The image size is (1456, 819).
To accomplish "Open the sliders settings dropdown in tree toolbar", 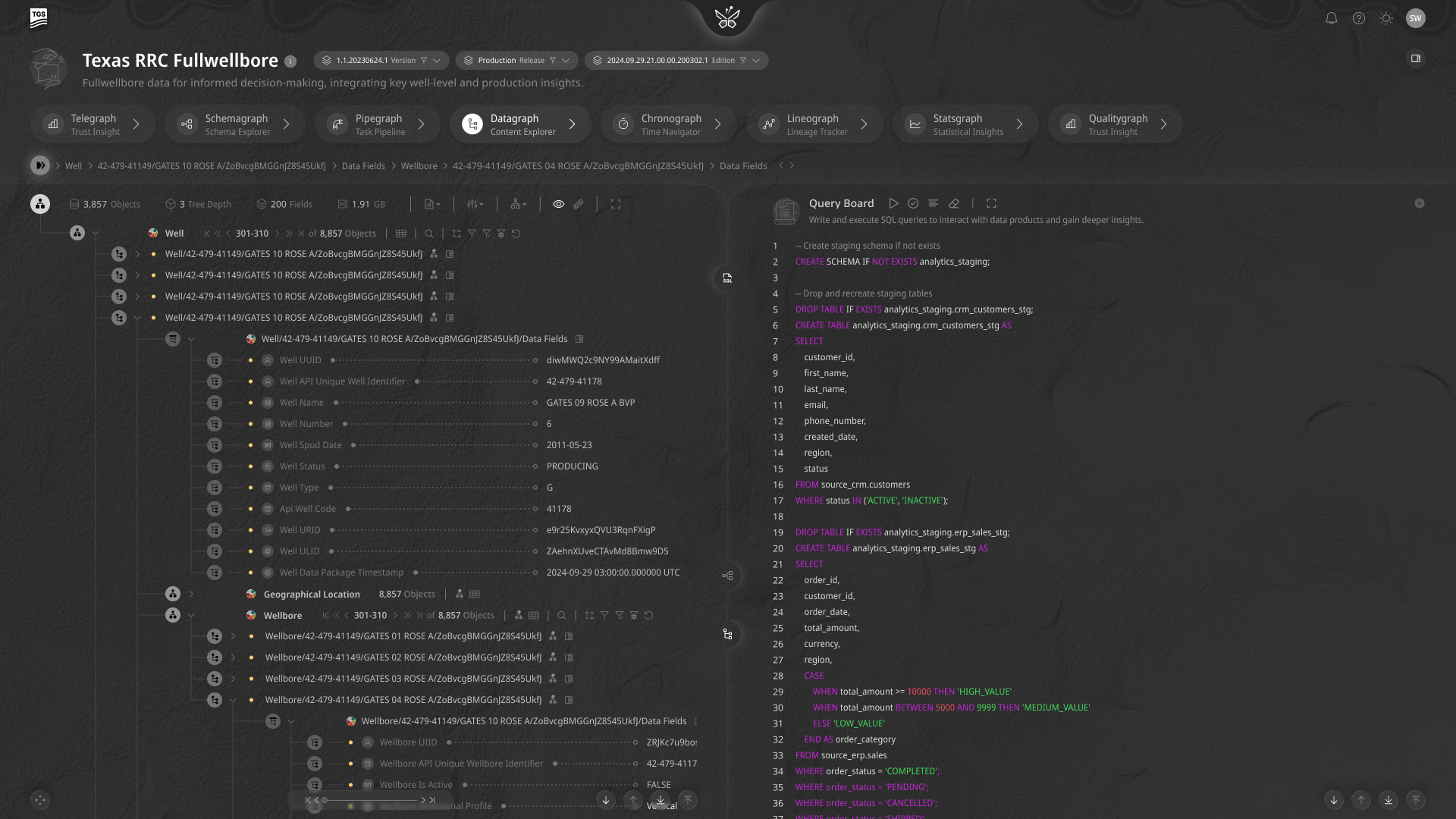I will [475, 204].
